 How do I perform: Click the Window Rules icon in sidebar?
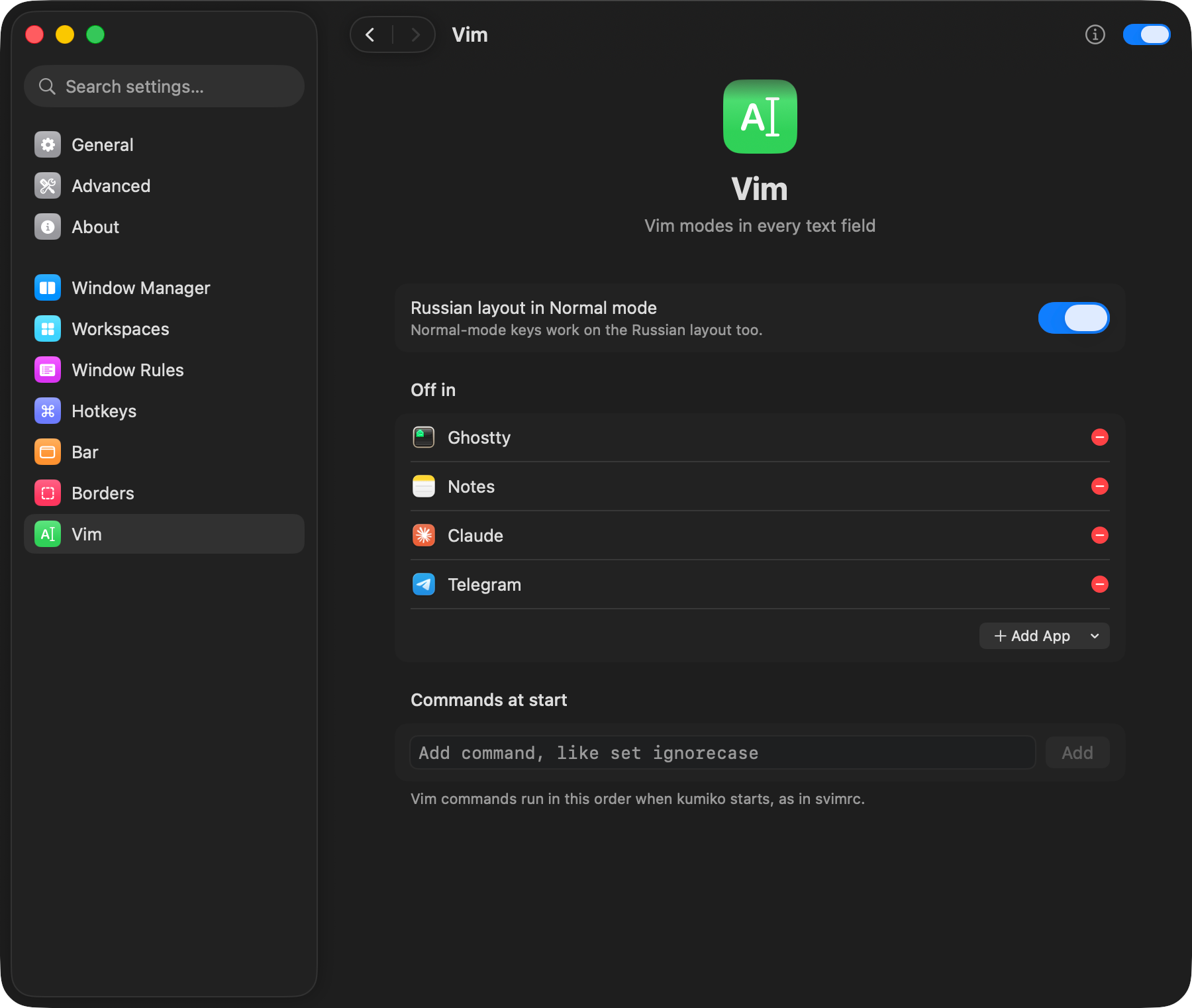(48, 370)
